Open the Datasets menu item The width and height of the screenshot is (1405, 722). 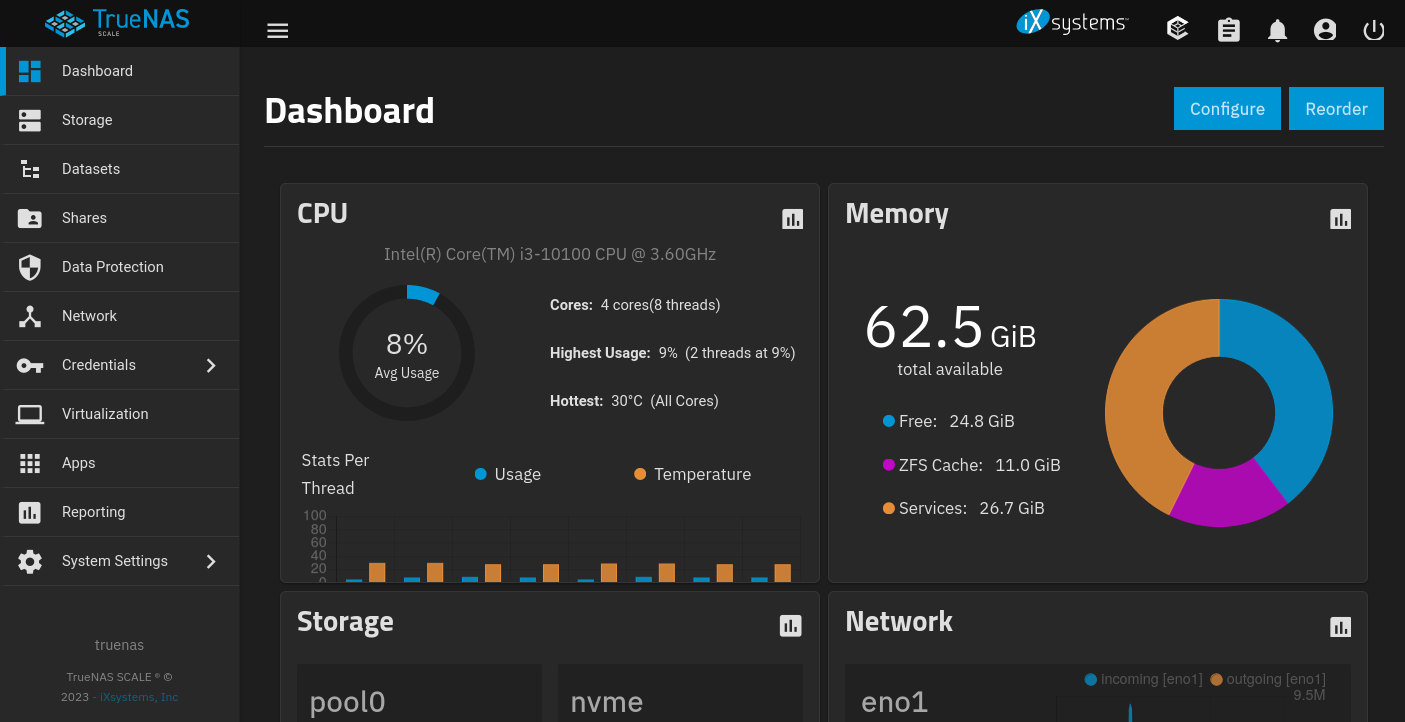(120, 169)
